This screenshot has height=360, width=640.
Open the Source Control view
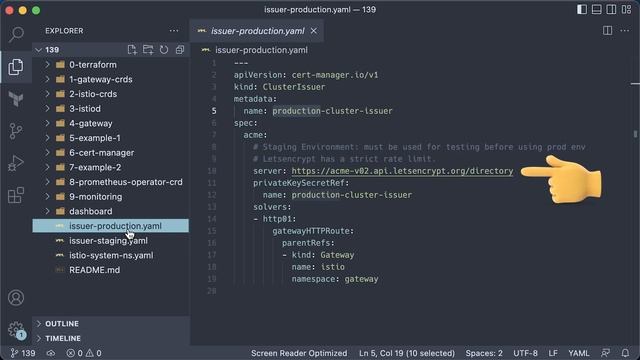tap(16, 131)
